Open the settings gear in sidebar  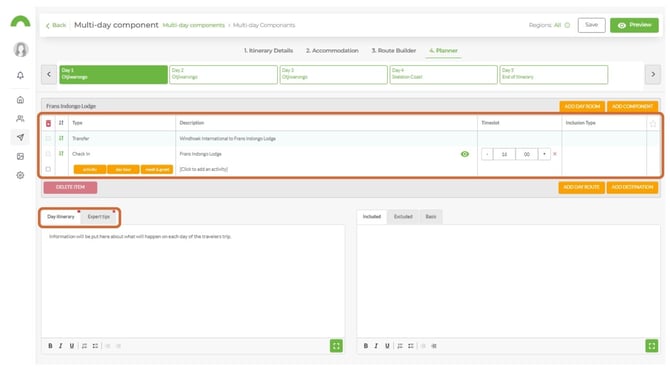pyautogui.click(x=20, y=175)
